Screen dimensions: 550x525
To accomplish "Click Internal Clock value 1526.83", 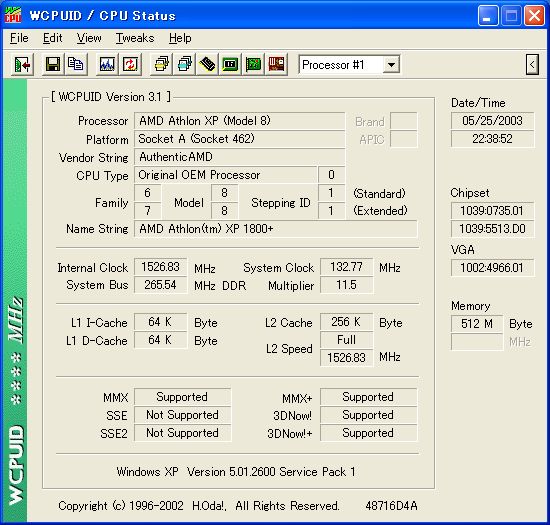I will 160,267.
